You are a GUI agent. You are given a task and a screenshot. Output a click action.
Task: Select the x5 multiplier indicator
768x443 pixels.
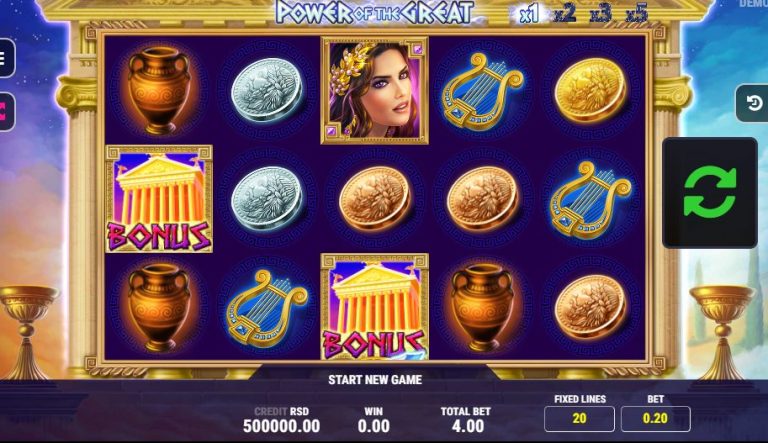(x=637, y=14)
